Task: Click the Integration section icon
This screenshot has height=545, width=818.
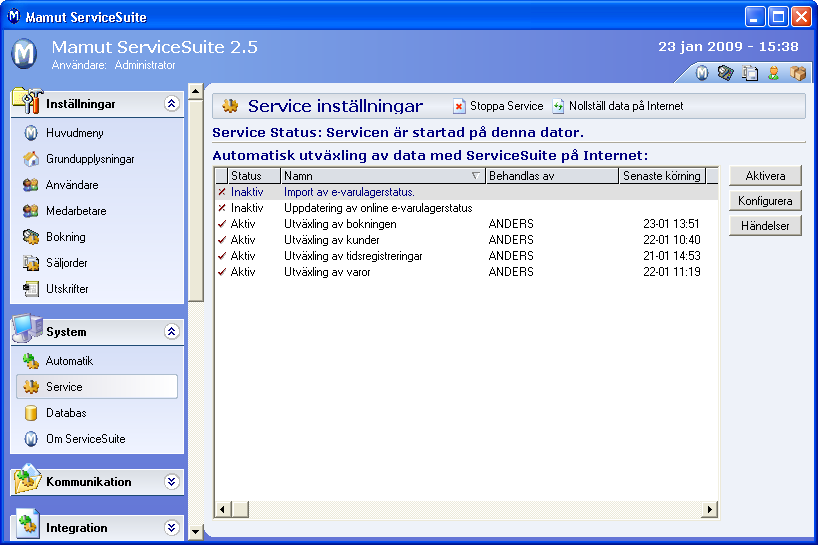Action: tap(27, 524)
